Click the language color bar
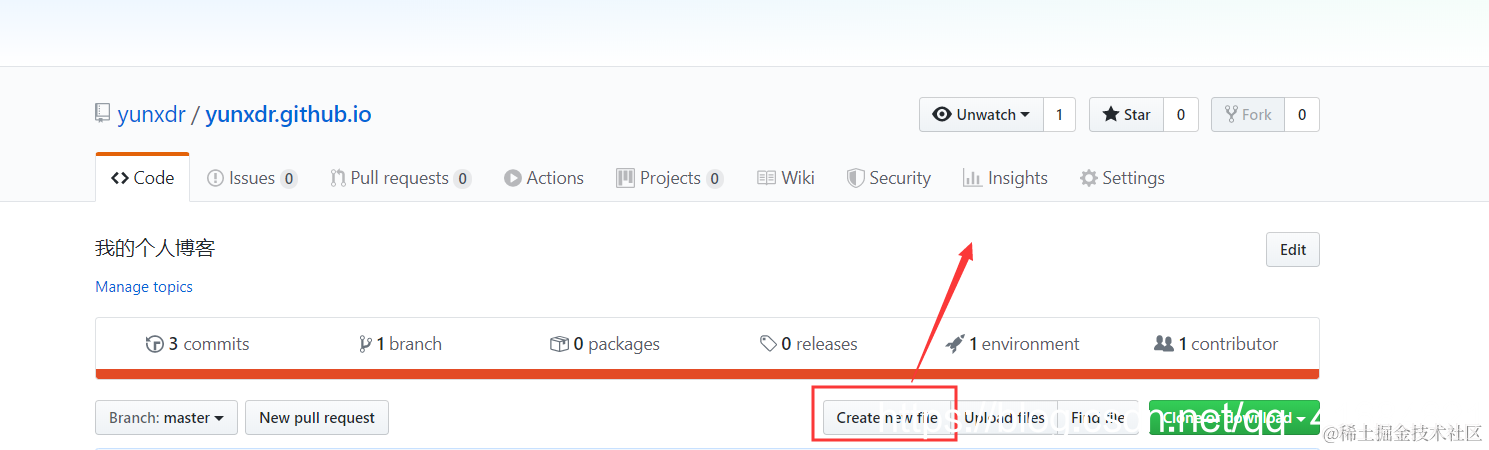Viewport: 1489px width, 450px height. 707,375
